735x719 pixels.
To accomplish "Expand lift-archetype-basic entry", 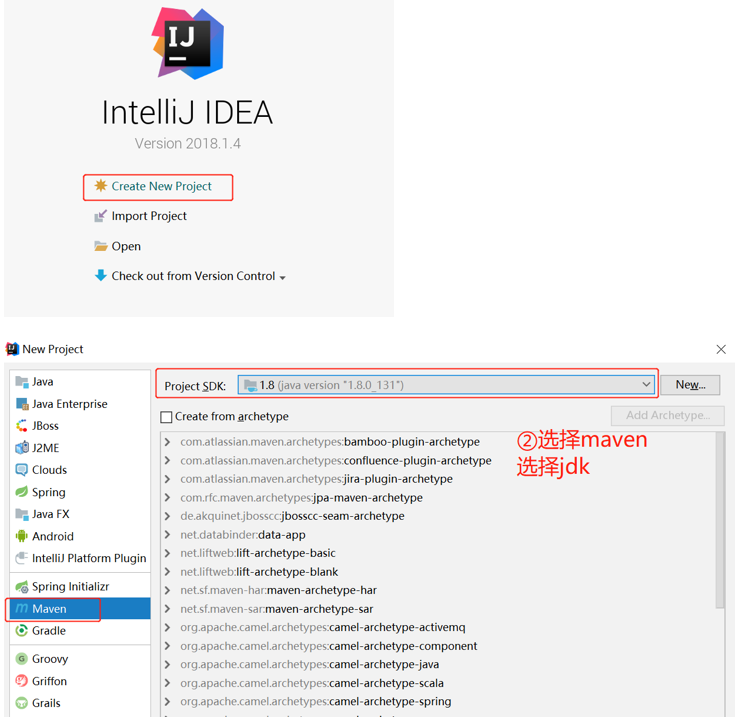I will coord(167,553).
